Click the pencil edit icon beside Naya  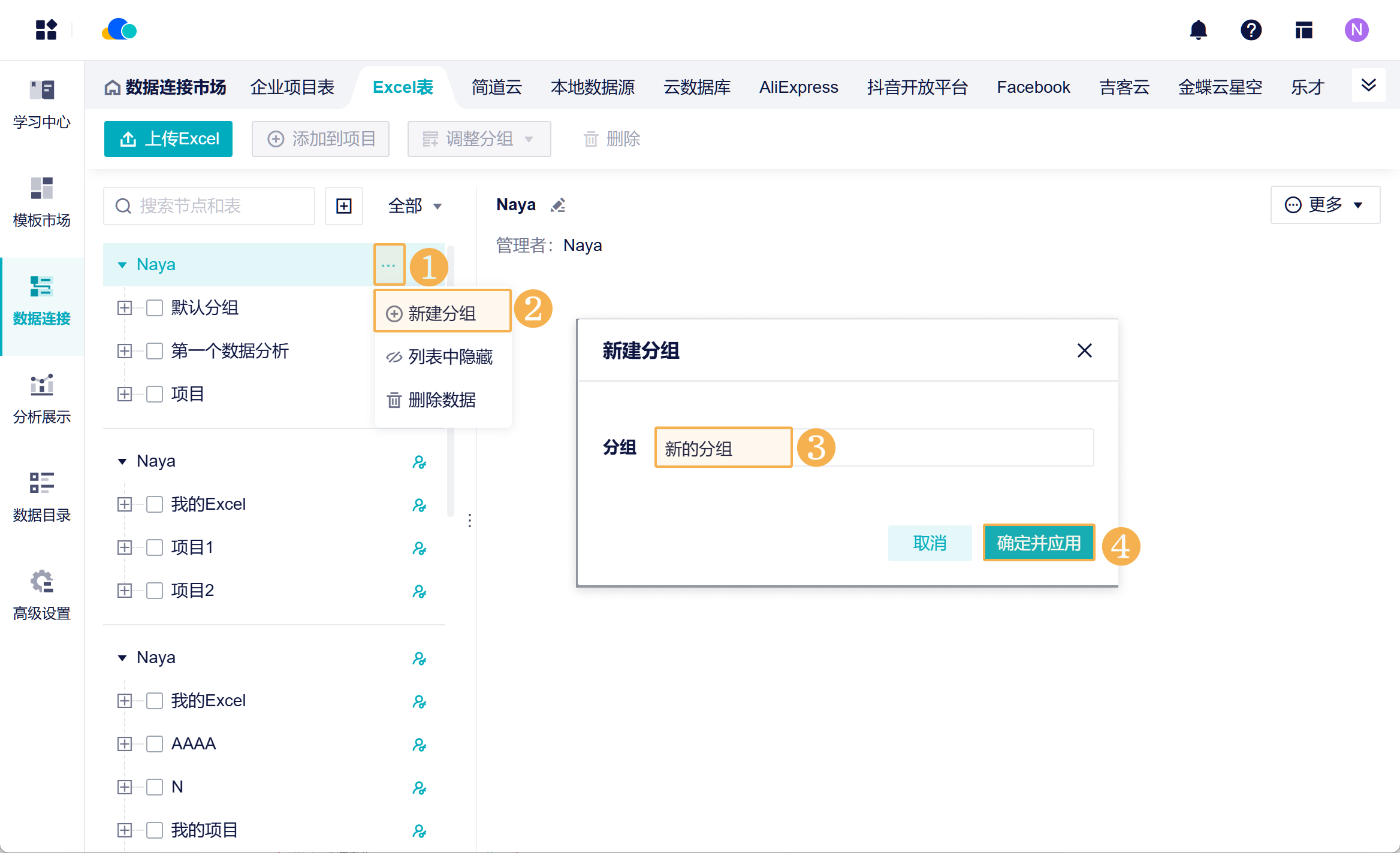[x=558, y=205]
